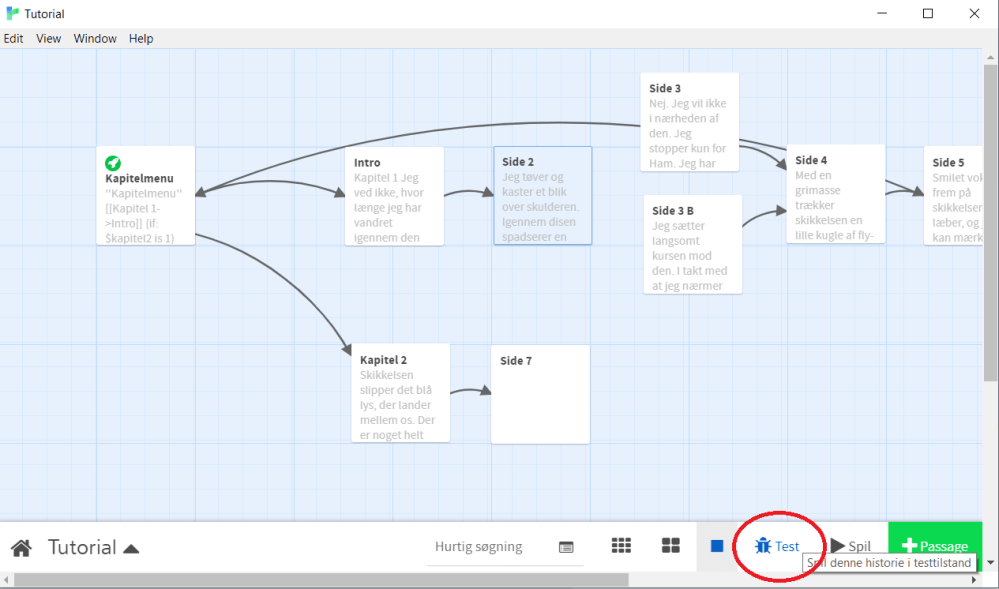
Task: Click the Test bug button
Action: pos(778,546)
